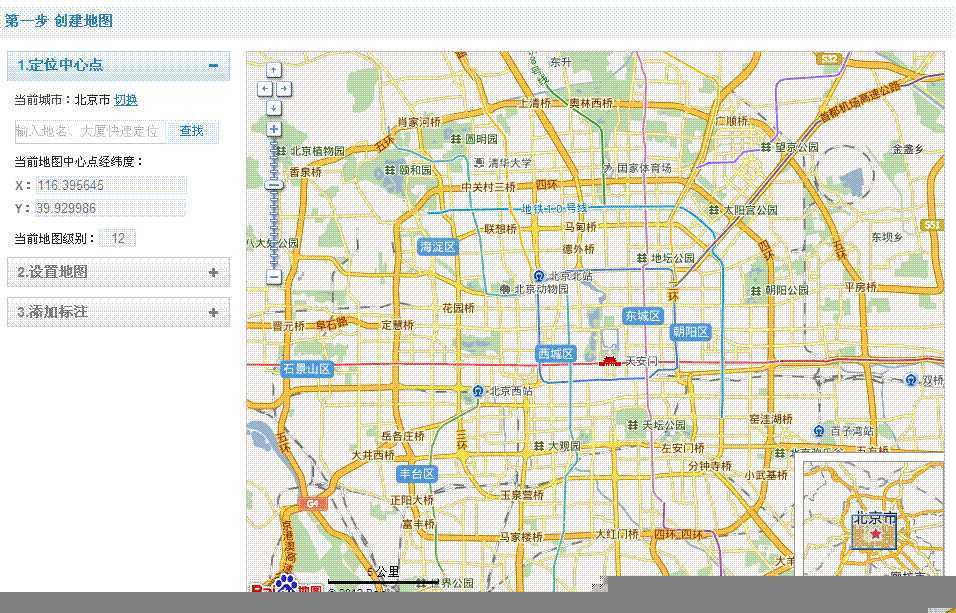Focus the place name search input
This screenshot has width=956, height=613.
[90, 131]
